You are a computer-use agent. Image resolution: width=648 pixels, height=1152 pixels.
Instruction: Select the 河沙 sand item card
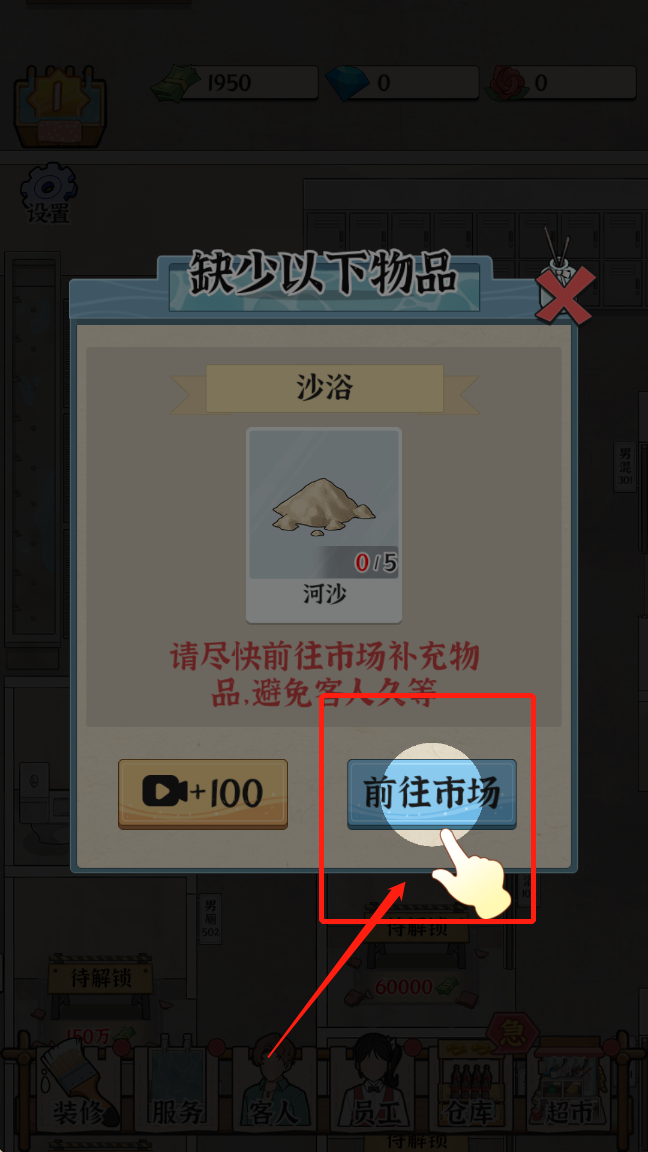[324, 525]
